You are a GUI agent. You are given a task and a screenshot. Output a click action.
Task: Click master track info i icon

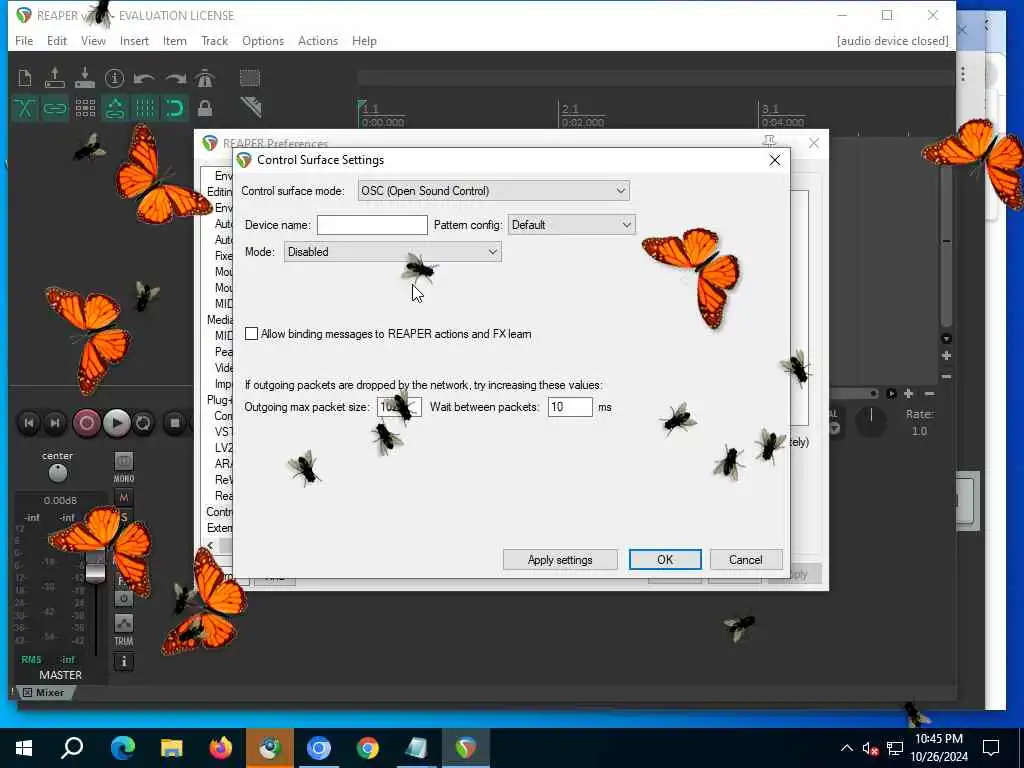[x=123, y=662]
